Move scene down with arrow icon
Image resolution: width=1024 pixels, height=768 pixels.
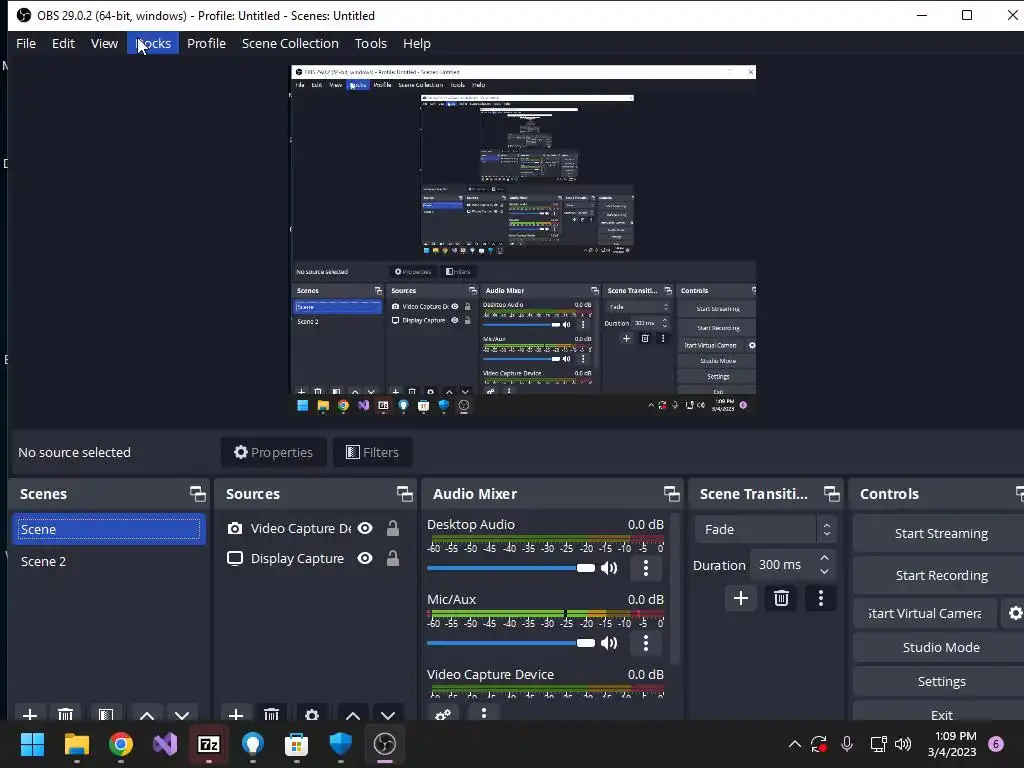pos(182,714)
